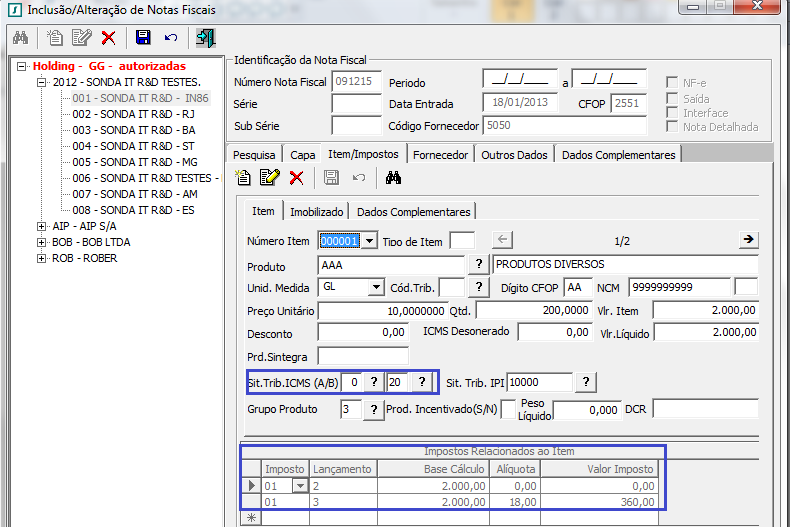Toggle the Nota Detalhada checkbox
Viewport: 790px width, 527px height.
[x=674, y=127]
